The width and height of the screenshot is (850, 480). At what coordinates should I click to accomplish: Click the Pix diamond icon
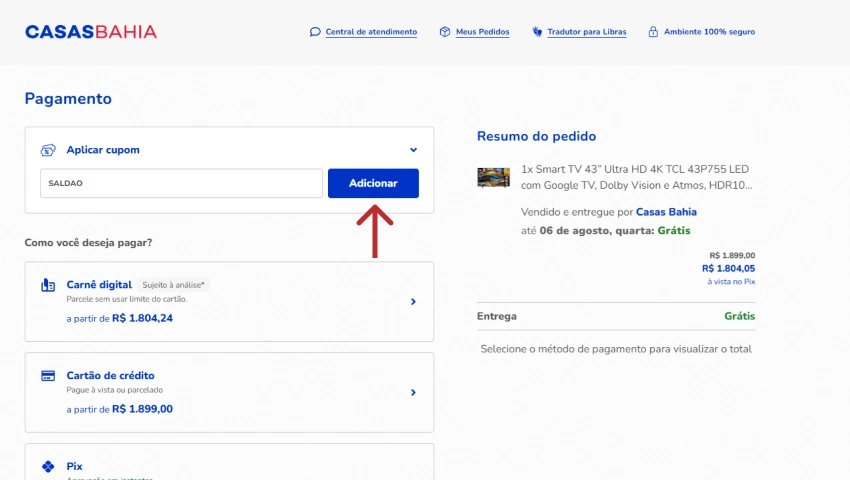[48, 466]
